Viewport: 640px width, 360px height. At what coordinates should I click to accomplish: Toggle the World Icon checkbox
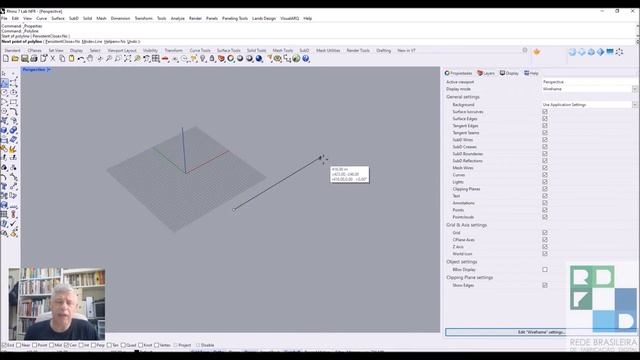click(x=545, y=254)
